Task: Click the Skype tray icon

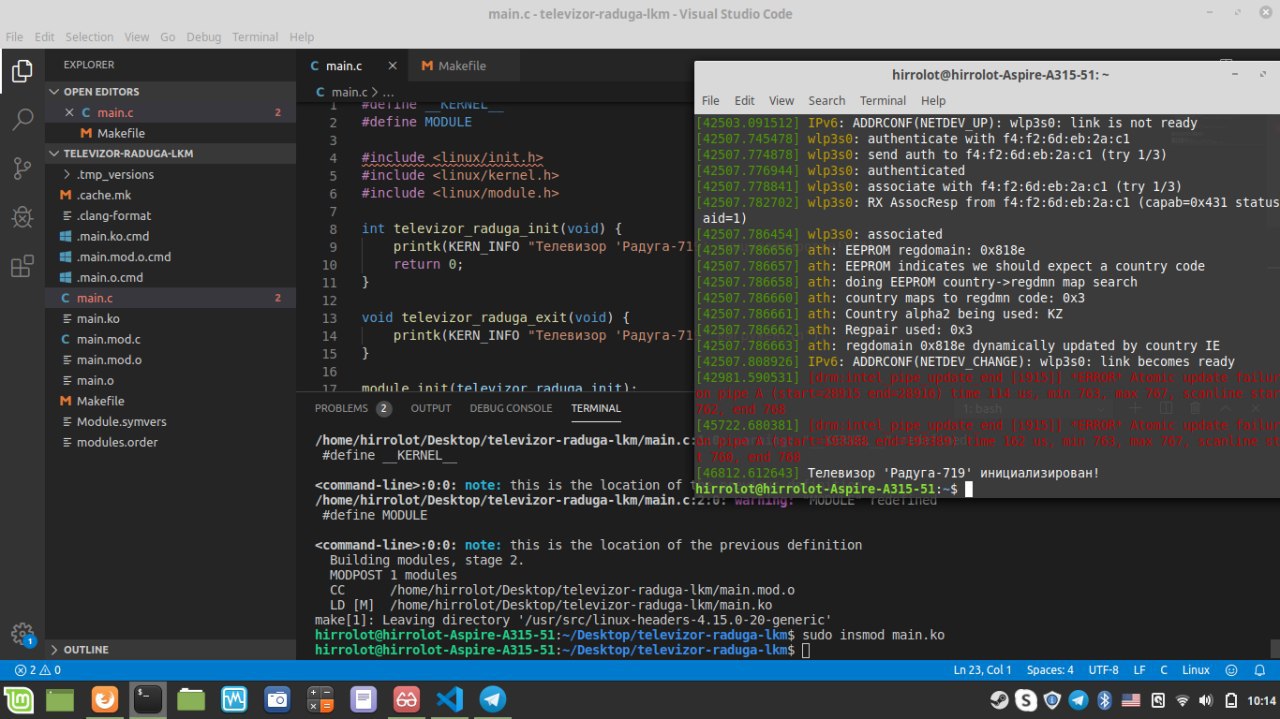Action: [x=1027, y=700]
